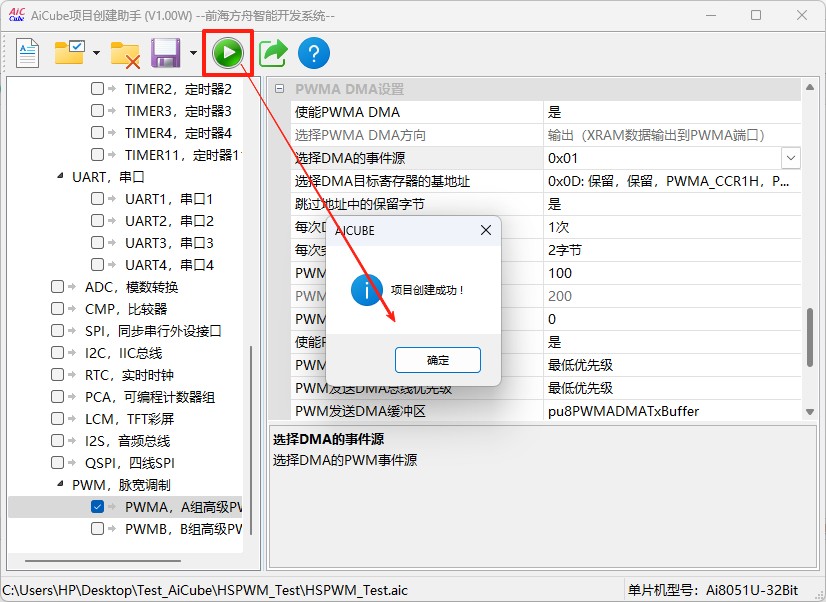Check the ADC 模数转换 checkbox
Viewport: 826px width, 602px height.
click(x=57, y=287)
